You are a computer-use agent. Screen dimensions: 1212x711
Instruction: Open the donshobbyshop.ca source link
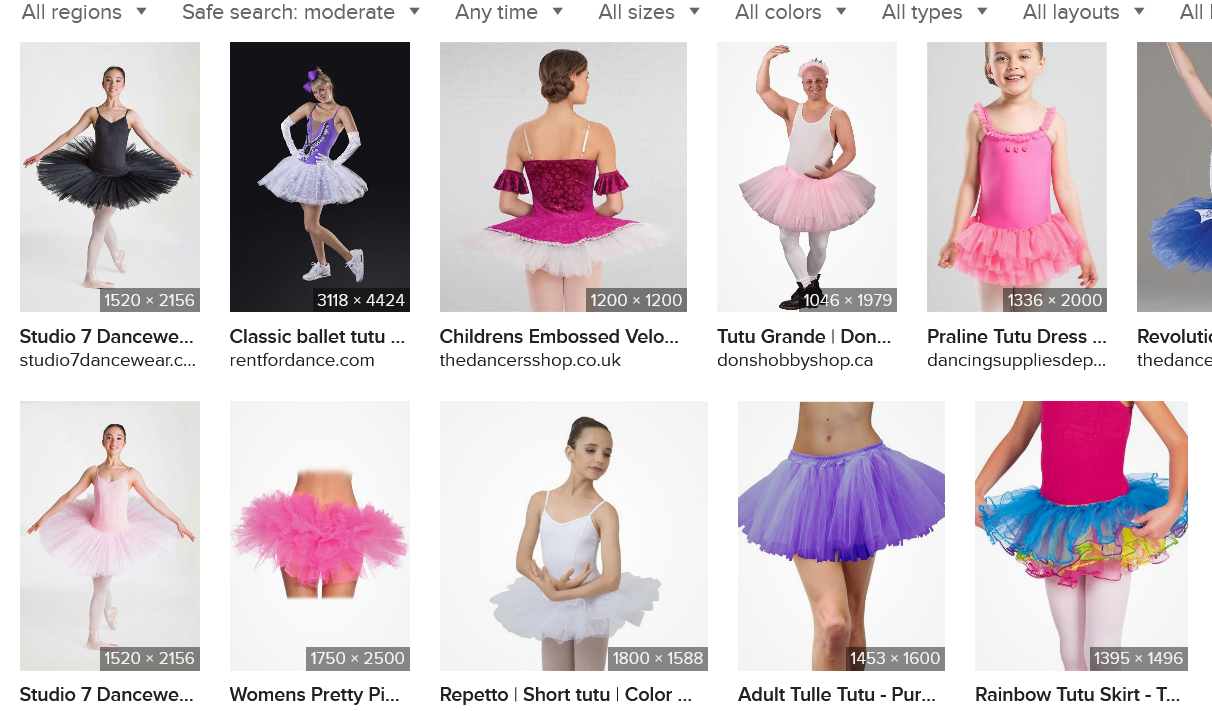pos(795,360)
